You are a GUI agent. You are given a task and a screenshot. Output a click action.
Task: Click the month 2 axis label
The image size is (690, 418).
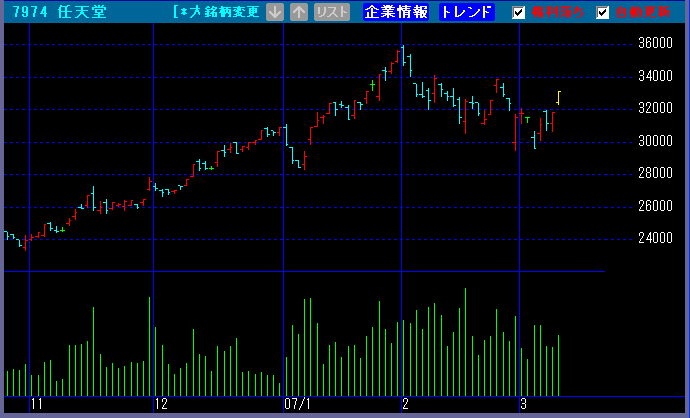406,404
